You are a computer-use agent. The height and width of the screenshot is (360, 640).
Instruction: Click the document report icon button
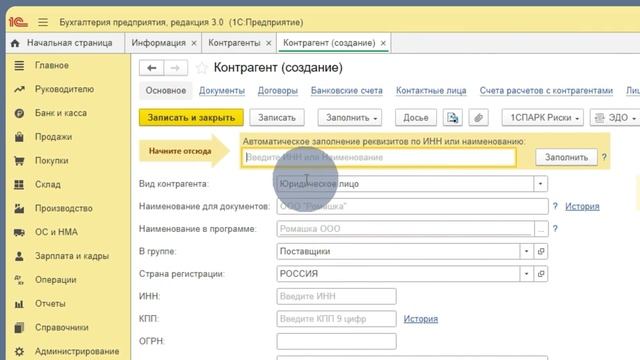click(453, 118)
